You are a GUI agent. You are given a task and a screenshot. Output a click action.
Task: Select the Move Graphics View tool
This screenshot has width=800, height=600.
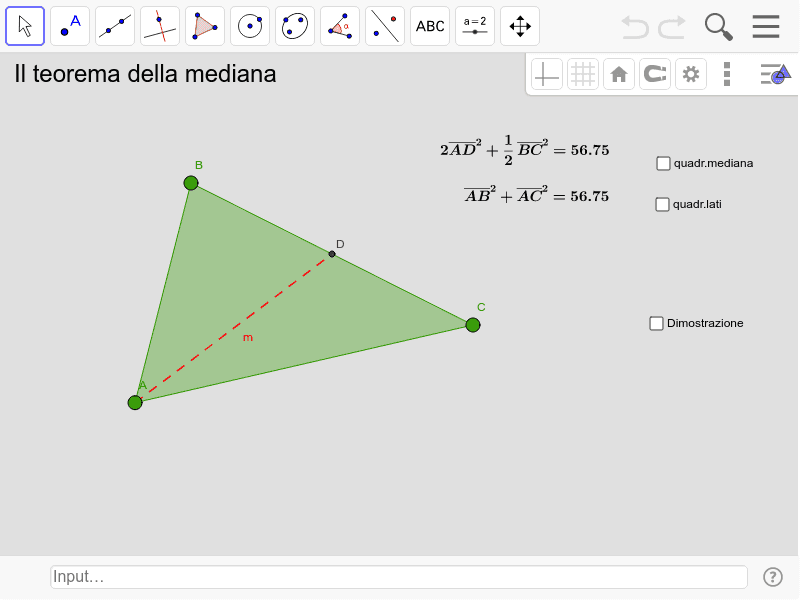coord(520,26)
